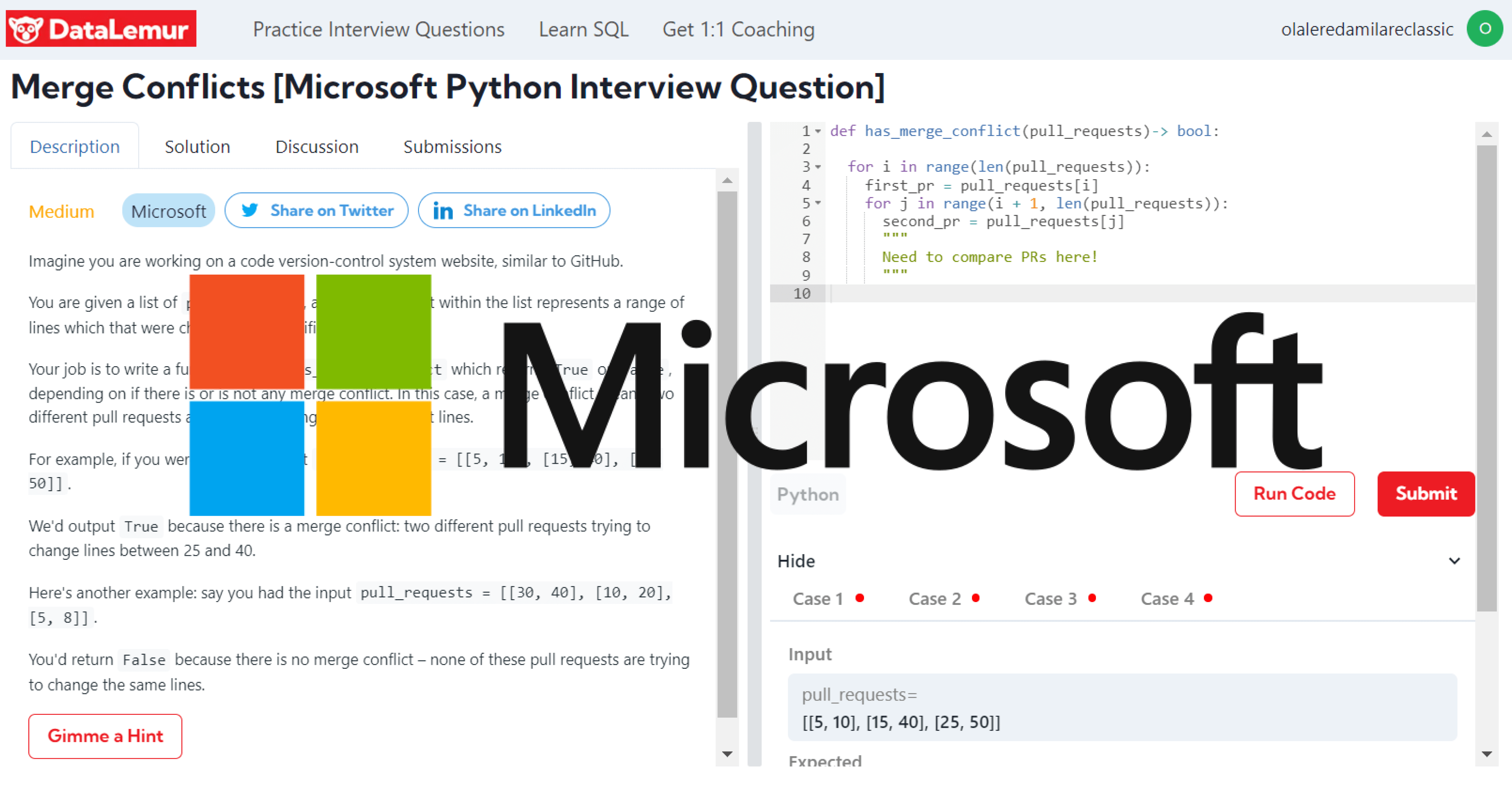Go to Learn SQL
This screenshot has width=1512, height=791.
(x=583, y=29)
